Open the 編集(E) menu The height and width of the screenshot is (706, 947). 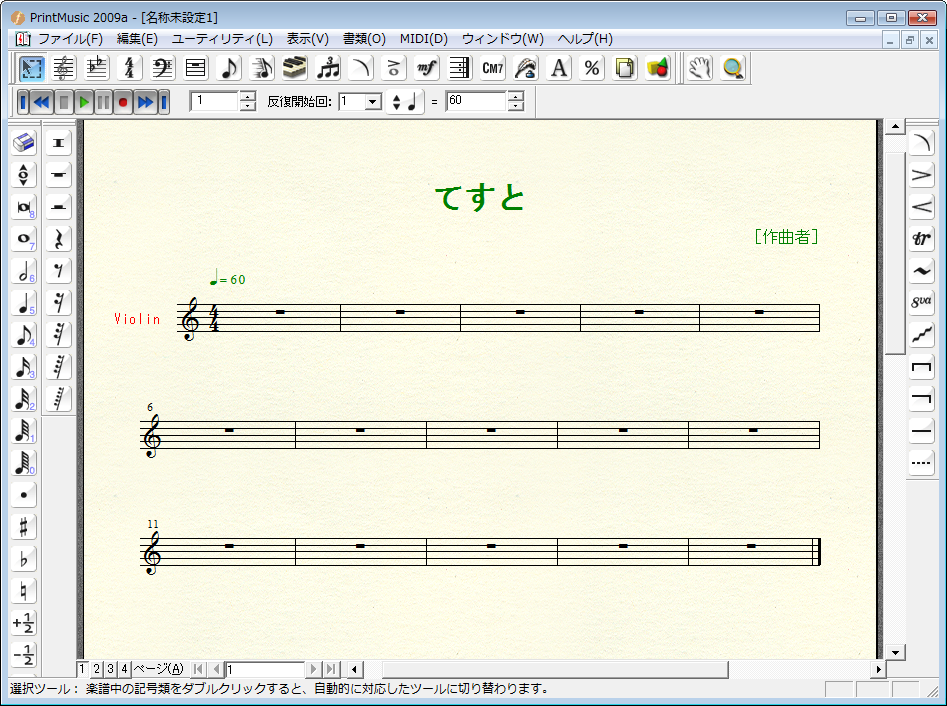tap(137, 39)
